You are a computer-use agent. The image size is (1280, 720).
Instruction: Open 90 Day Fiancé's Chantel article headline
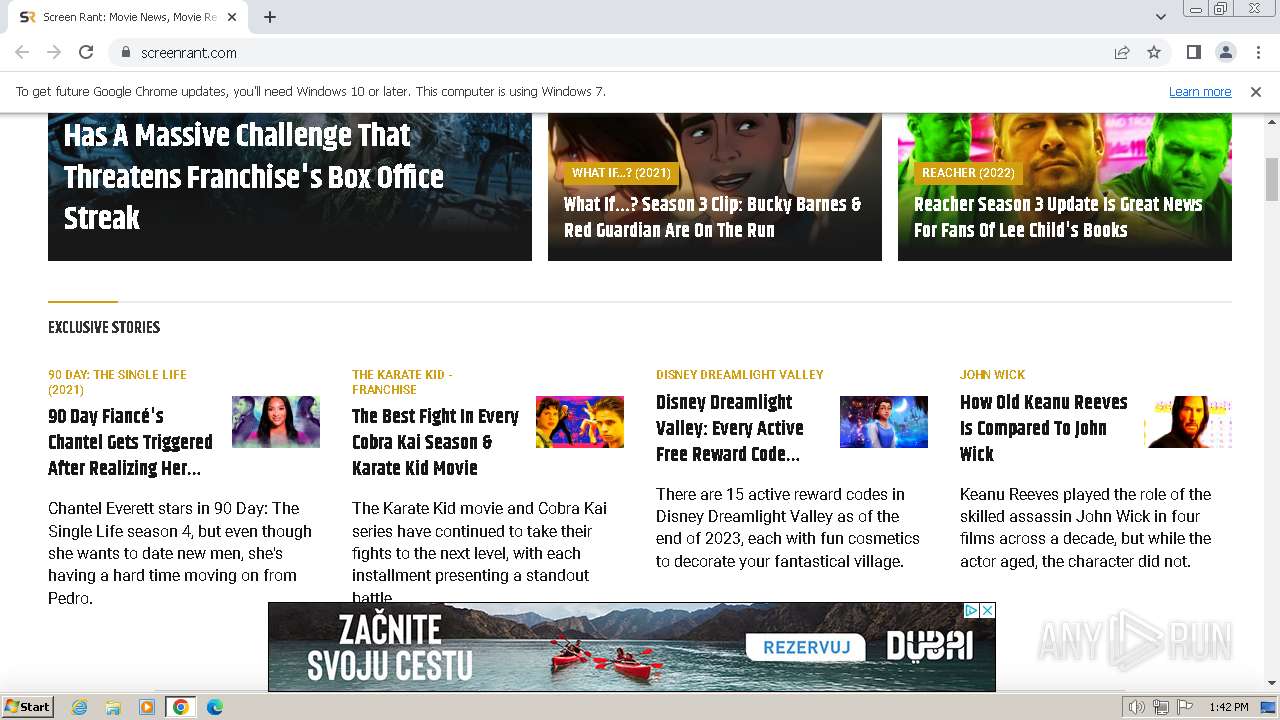pos(130,442)
